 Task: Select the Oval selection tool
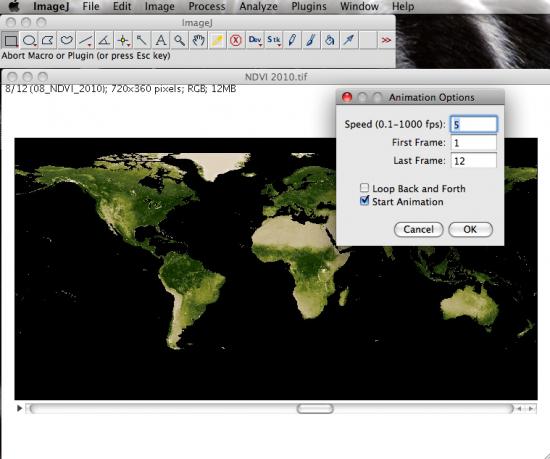point(29,41)
